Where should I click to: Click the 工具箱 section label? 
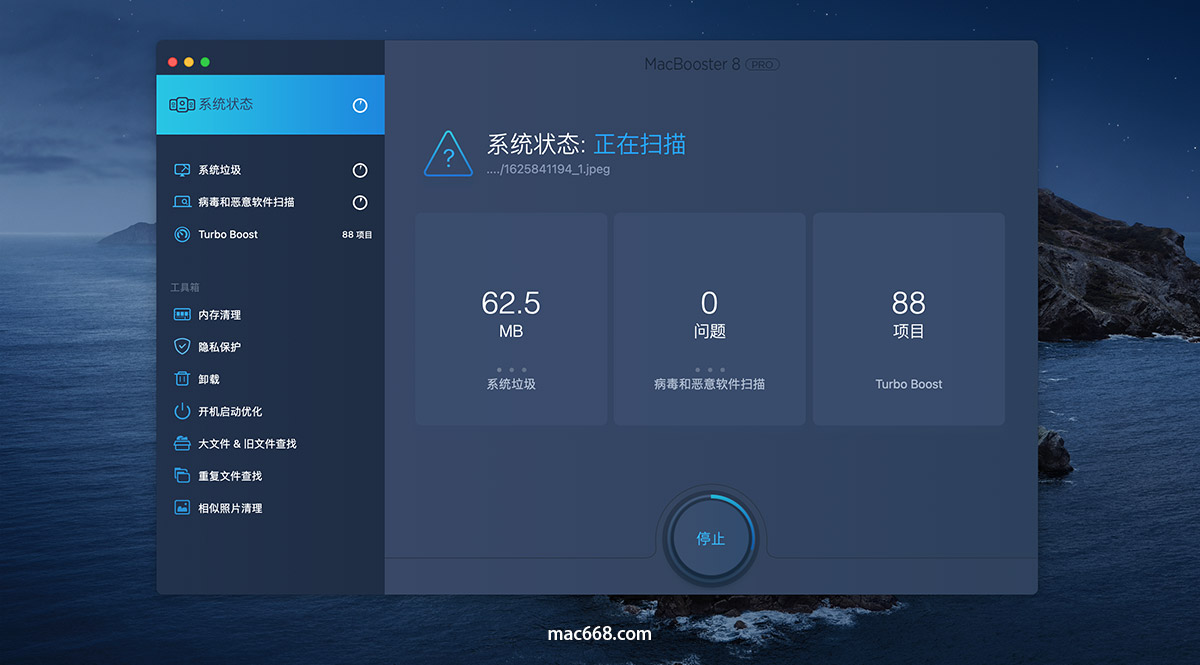tap(185, 287)
